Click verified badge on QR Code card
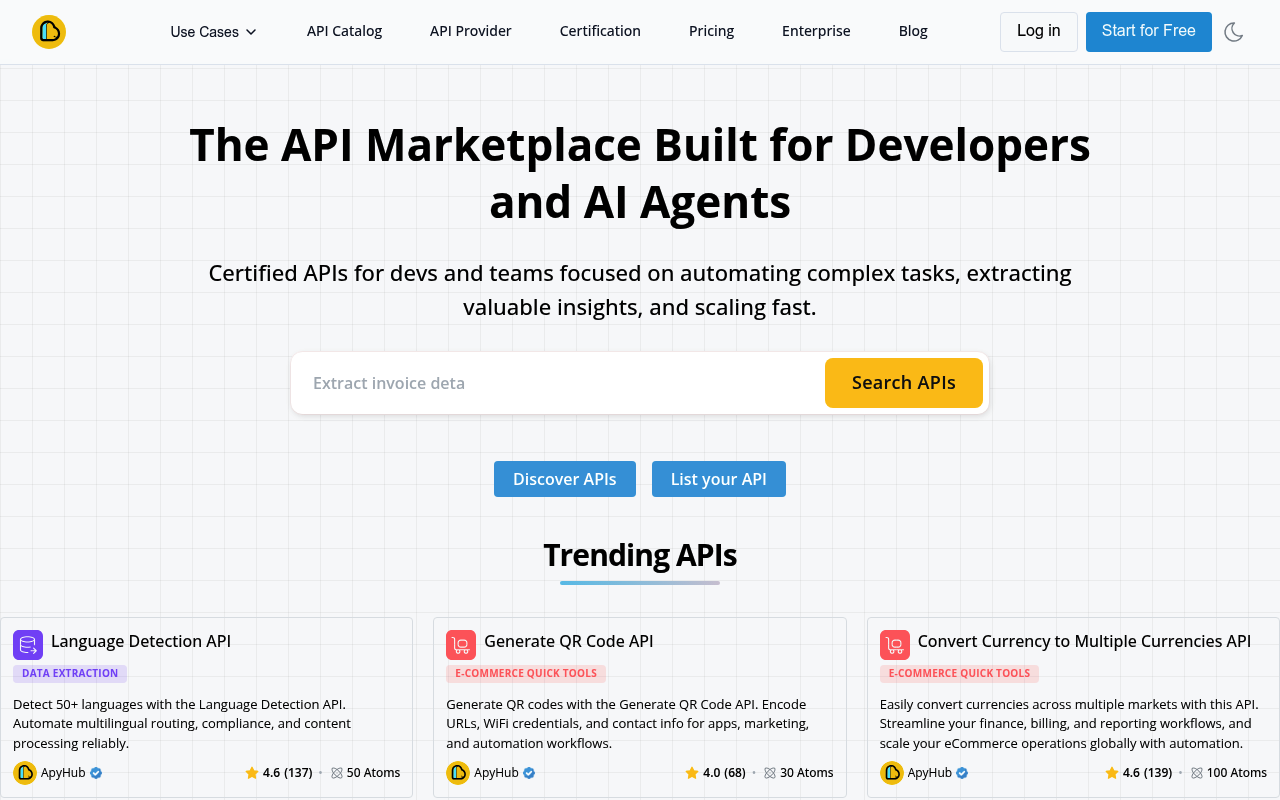The height and width of the screenshot is (800, 1280). click(530, 773)
